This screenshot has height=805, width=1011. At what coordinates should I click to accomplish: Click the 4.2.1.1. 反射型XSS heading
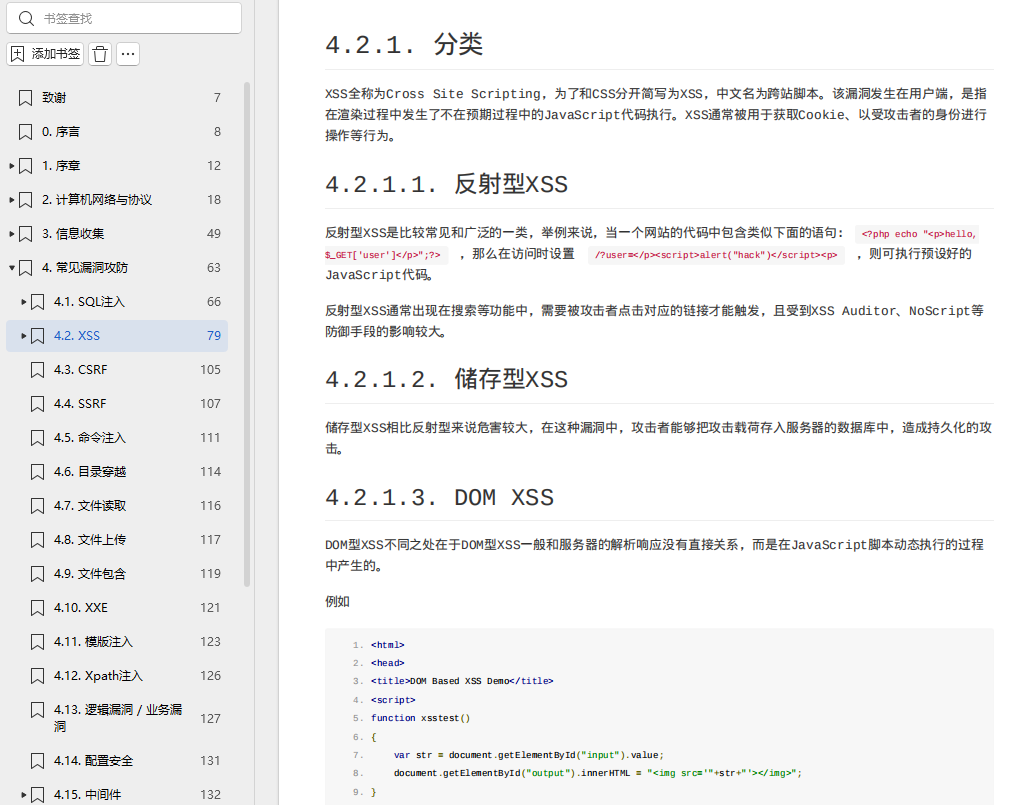pos(446,185)
